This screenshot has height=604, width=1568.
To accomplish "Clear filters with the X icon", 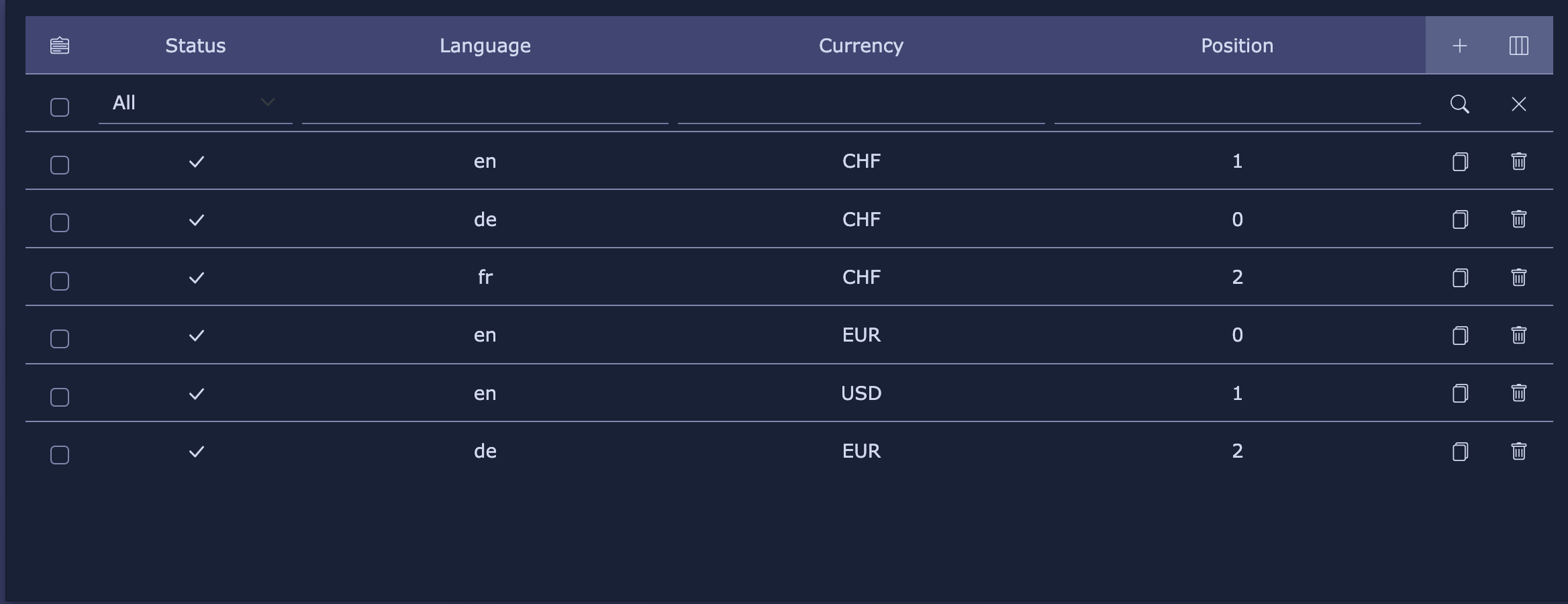I will coord(1519,104).
